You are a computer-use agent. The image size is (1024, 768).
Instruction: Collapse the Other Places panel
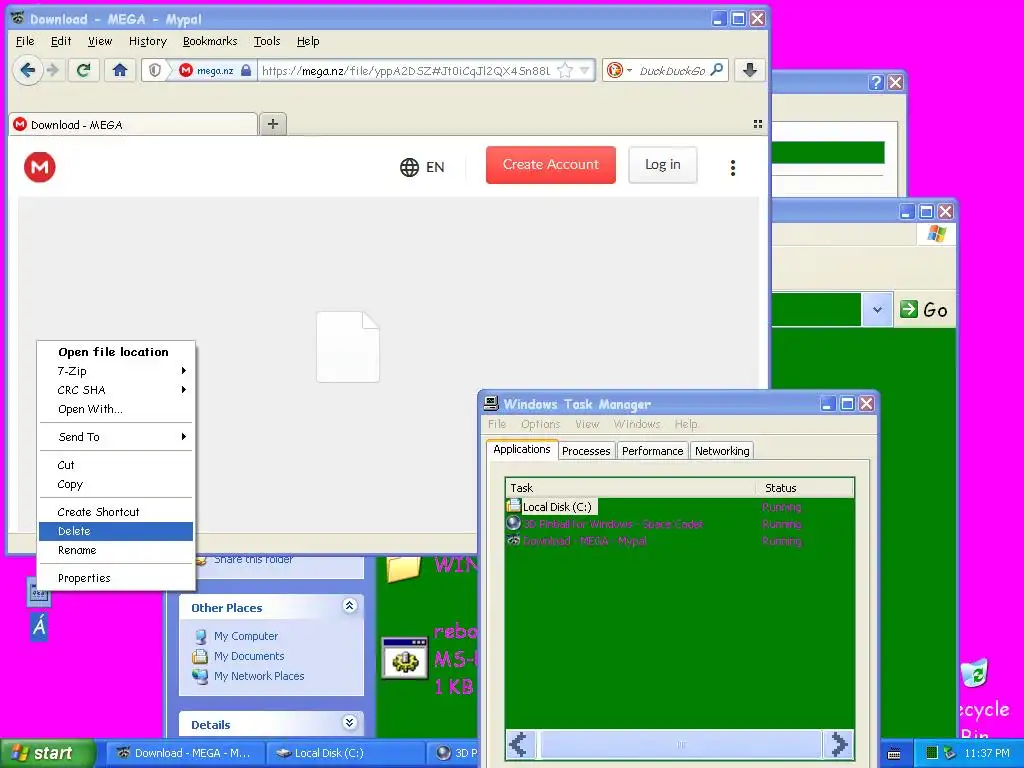click(x=349, y=606)
